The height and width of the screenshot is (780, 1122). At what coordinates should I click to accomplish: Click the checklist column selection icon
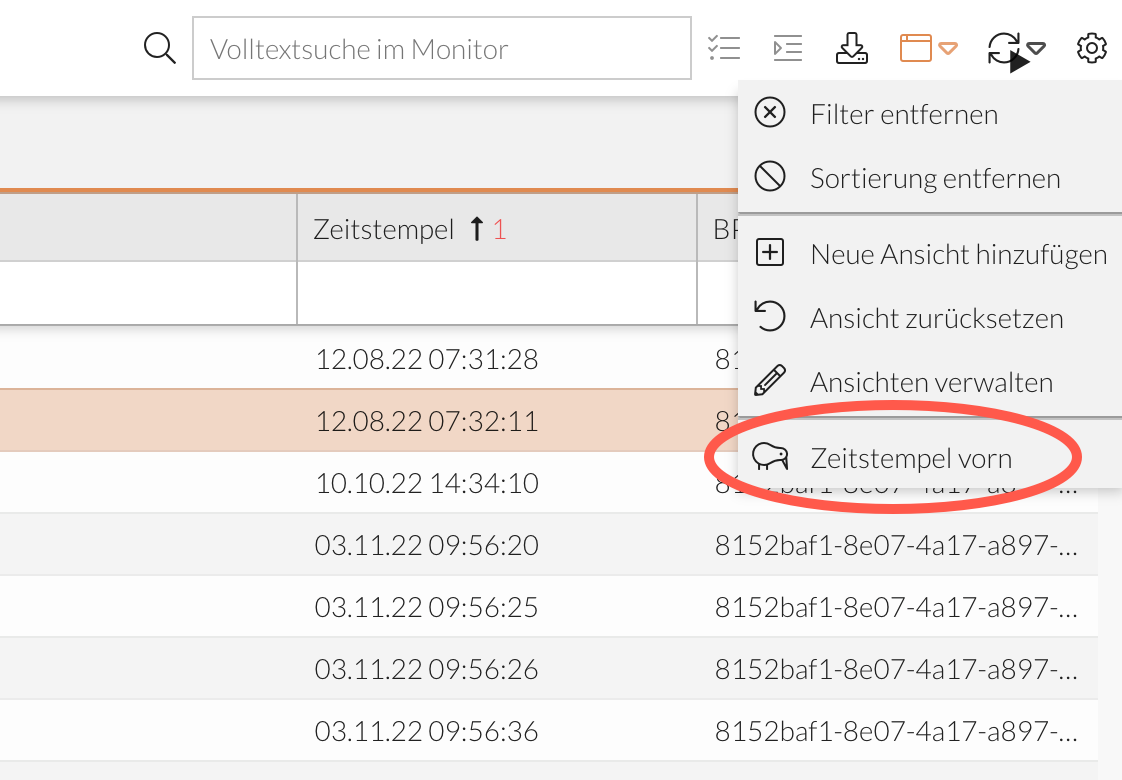coord(725,47)
